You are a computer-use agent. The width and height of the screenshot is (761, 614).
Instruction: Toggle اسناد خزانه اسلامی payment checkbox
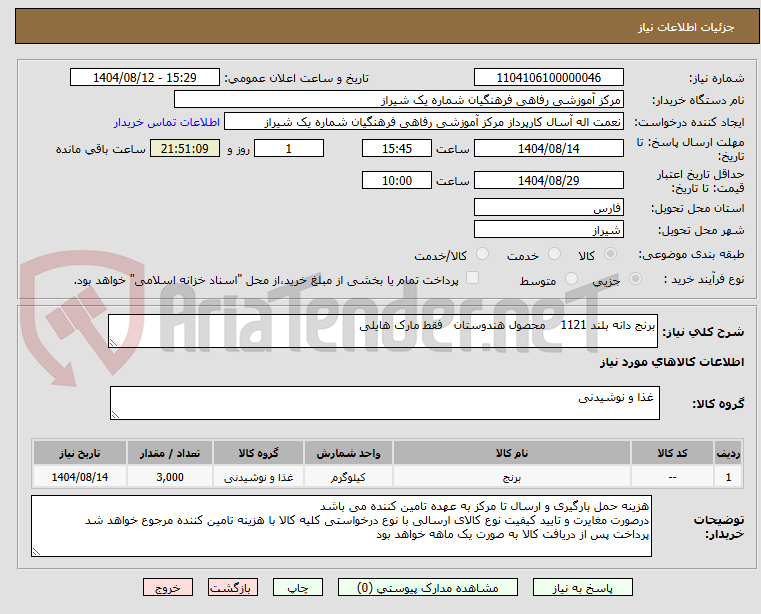(x=472, y=278)
